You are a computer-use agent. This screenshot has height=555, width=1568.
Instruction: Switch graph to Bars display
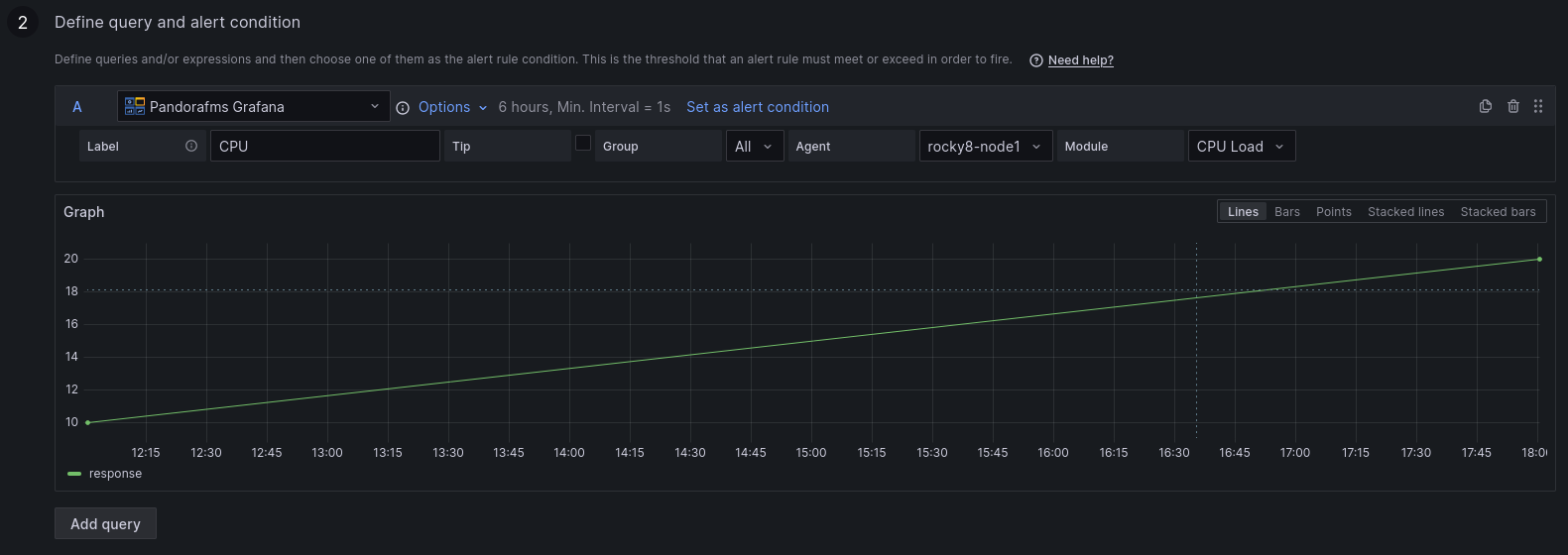(1286, 212)
